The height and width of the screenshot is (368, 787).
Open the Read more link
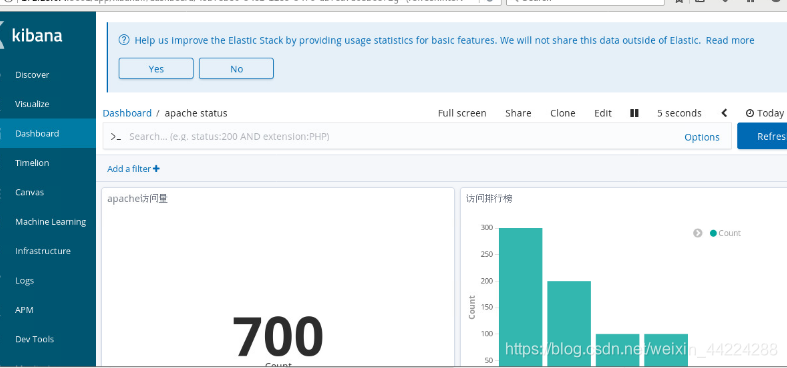pyautogui.click(x=730, y=40)
